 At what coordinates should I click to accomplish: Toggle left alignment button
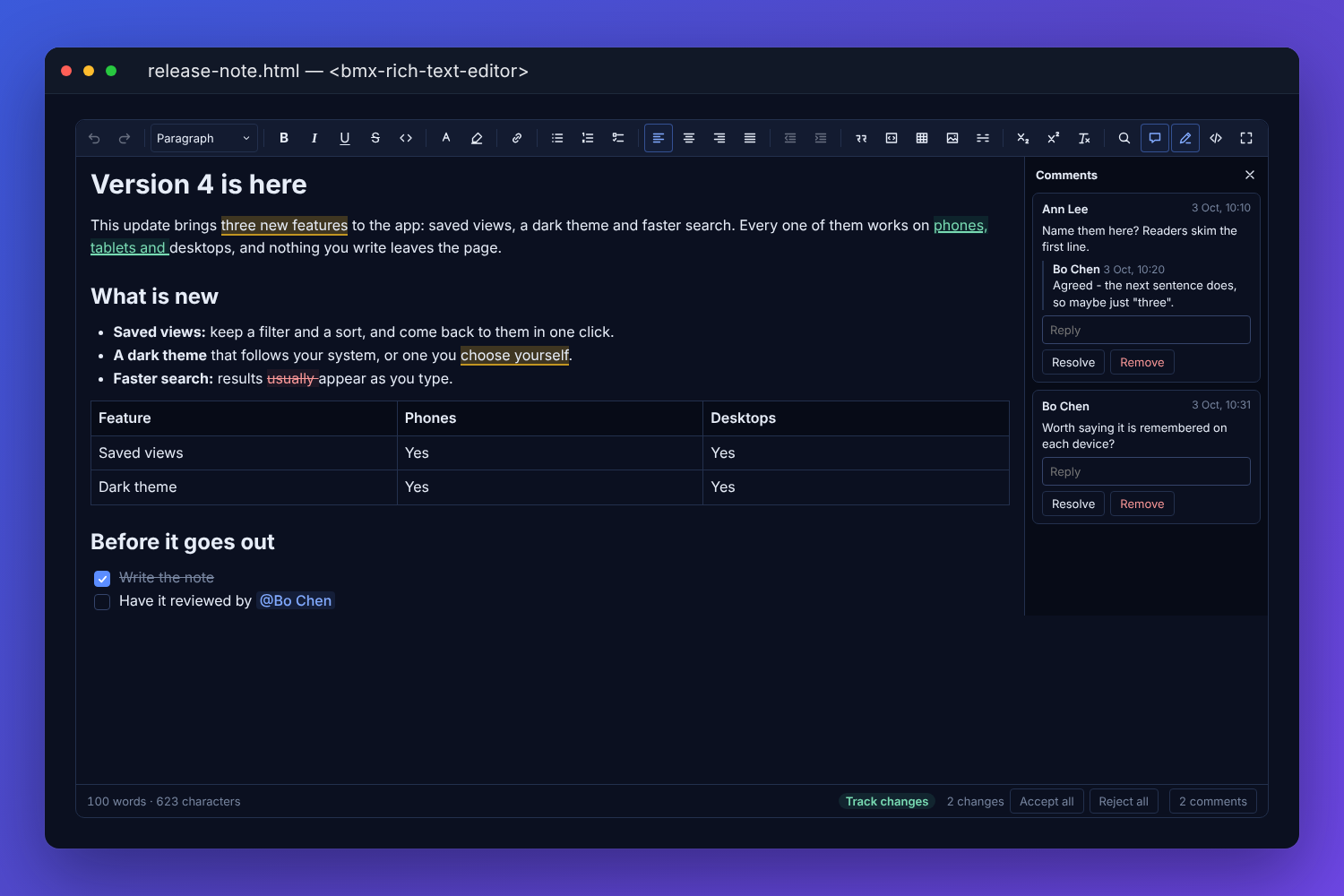tap(659, 138)
